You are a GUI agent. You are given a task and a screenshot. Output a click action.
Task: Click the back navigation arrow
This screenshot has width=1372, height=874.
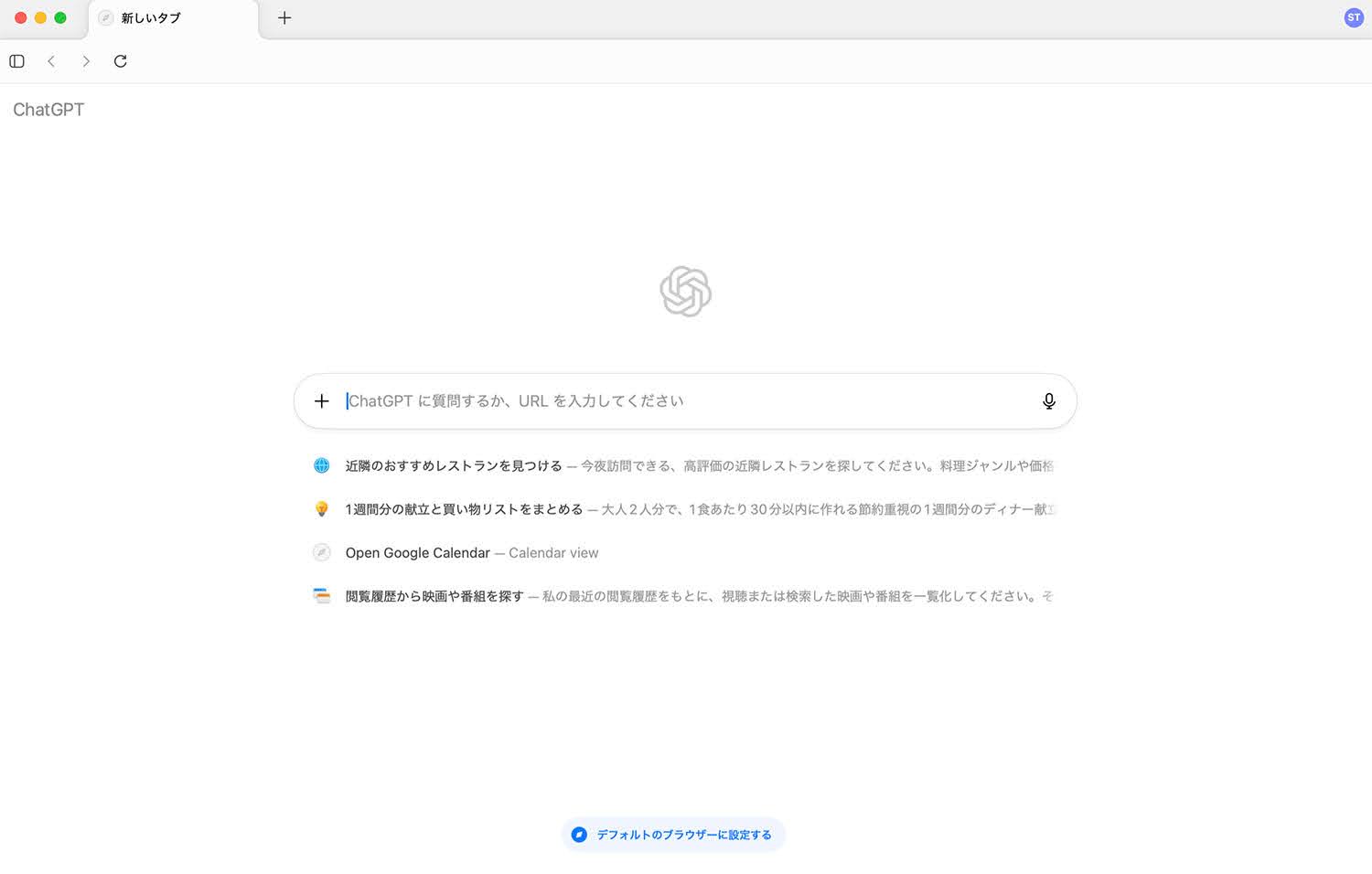point(51,61)
